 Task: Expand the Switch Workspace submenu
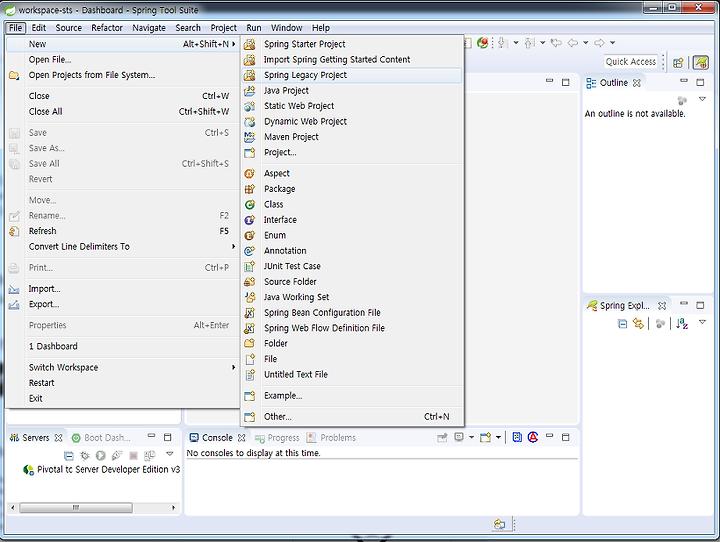click(x=123, y=367)
